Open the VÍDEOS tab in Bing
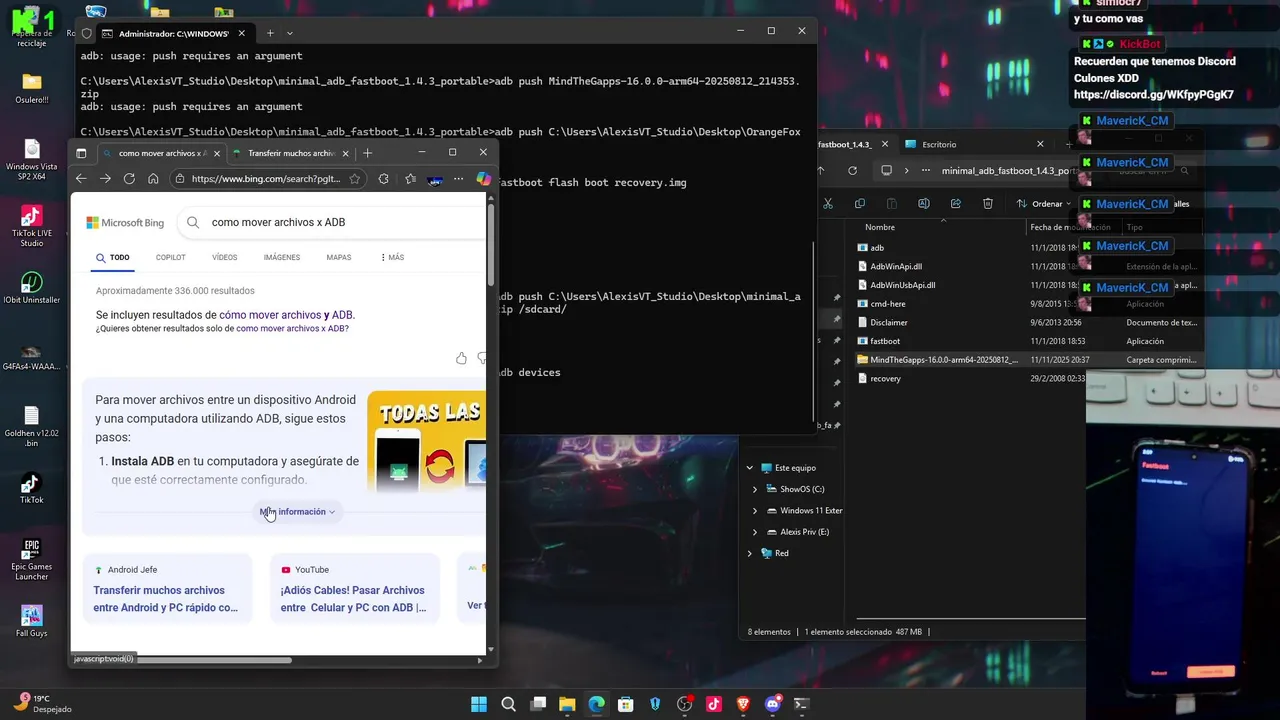This screenshot has height=720, width=1280. pyautogui.click(x=225, y=257)
